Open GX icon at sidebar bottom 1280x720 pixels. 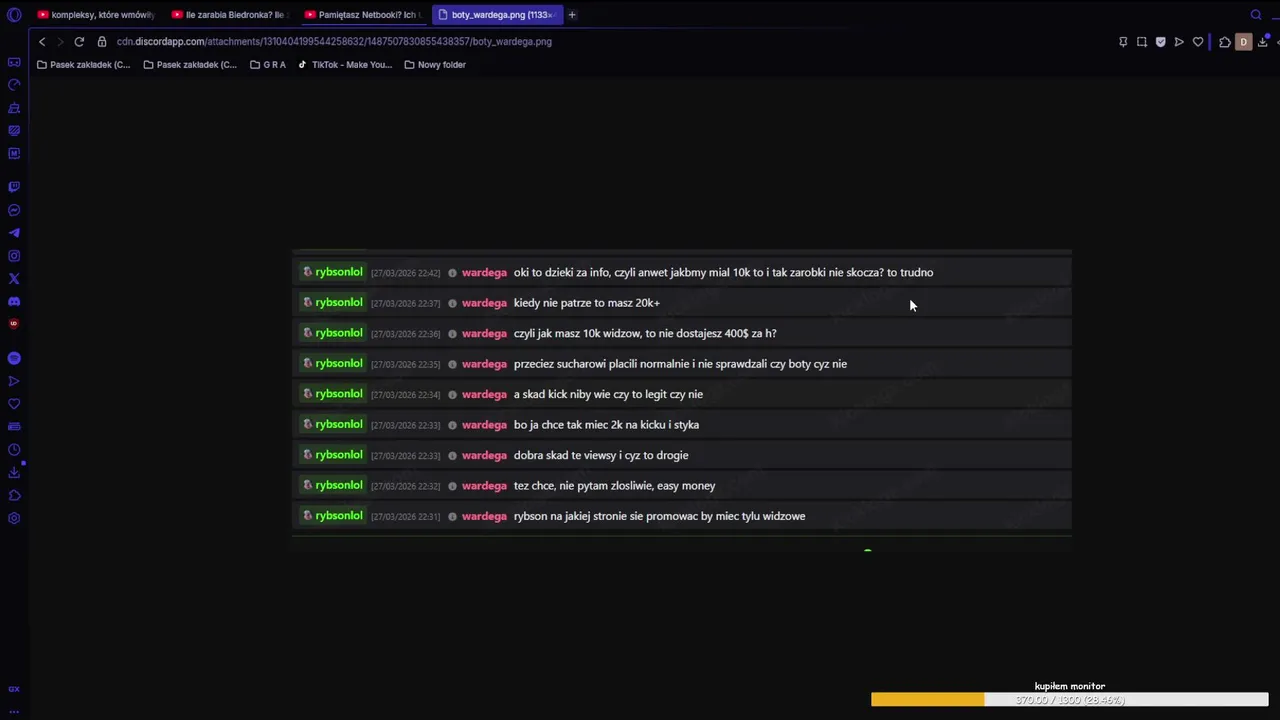tap(14, 689)
